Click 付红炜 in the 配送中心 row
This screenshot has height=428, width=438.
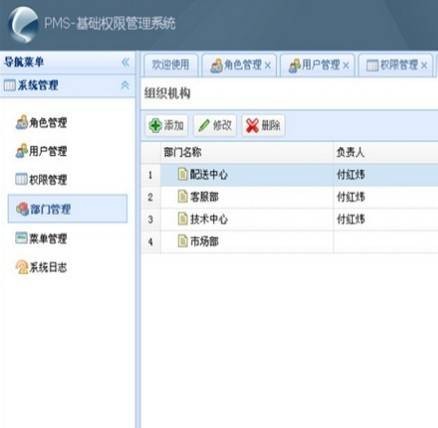tap(351, 175)
